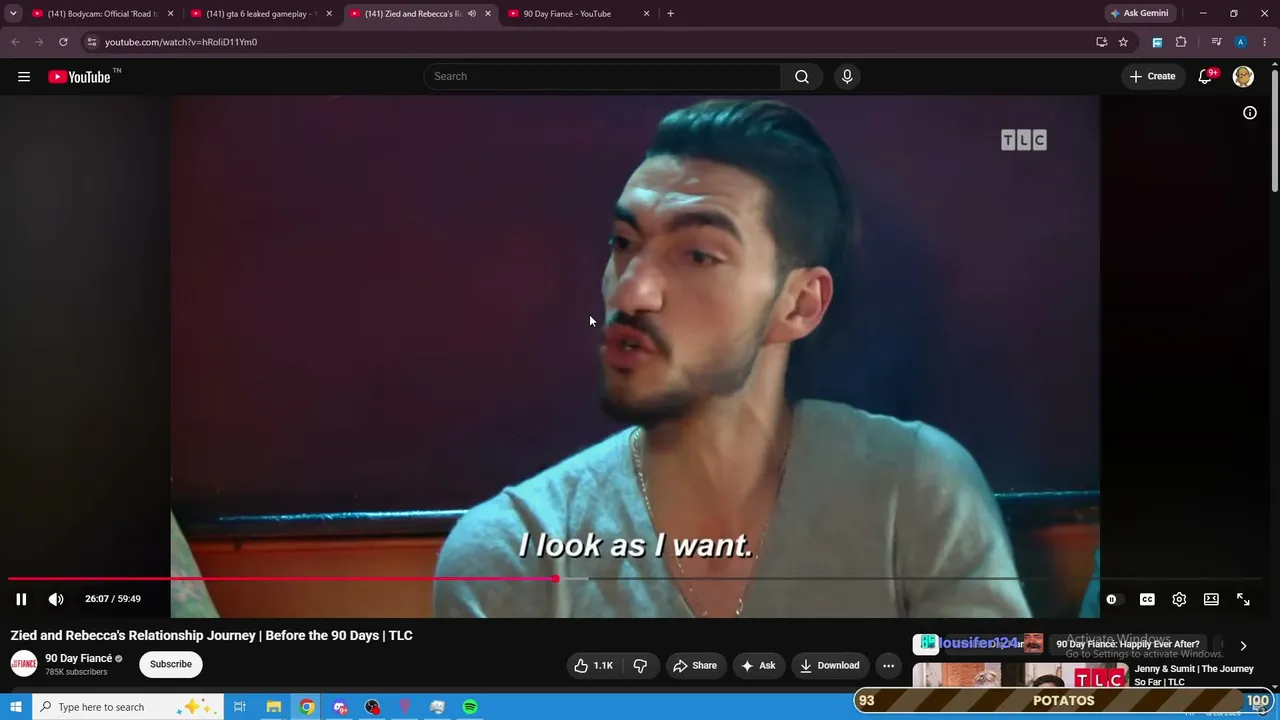Screen dimensions: 1280x720
Task: Click the video title text
Action: (211, 635)
